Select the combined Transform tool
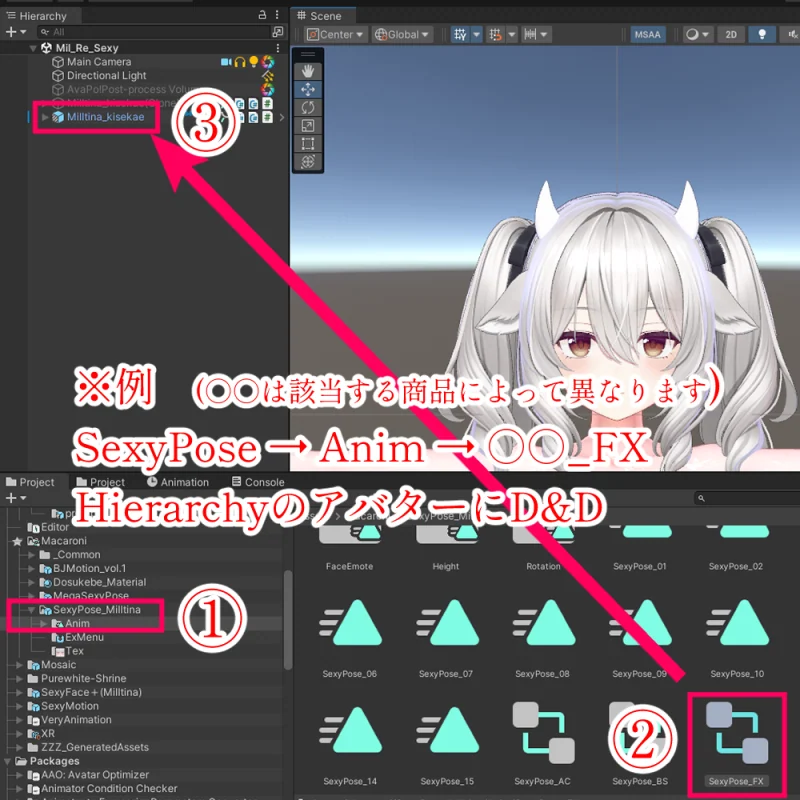800x800 pixels. (308, 162)
